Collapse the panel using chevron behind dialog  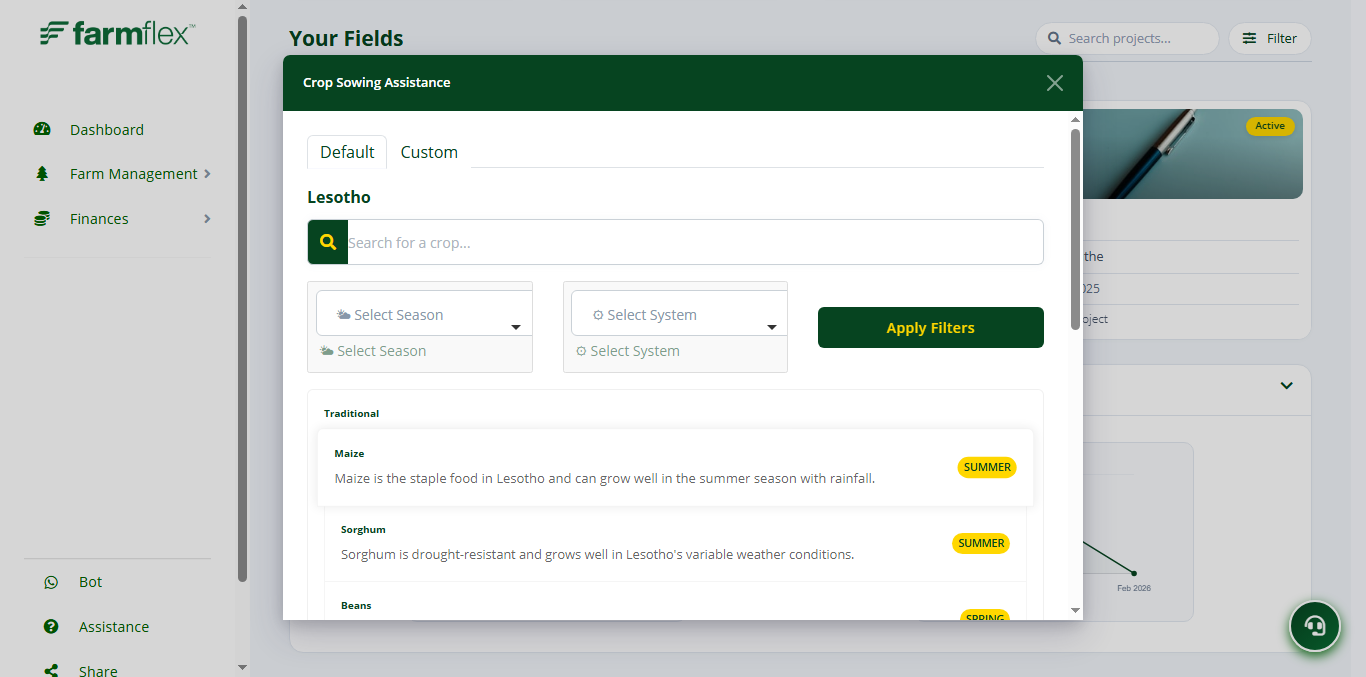1287,386
